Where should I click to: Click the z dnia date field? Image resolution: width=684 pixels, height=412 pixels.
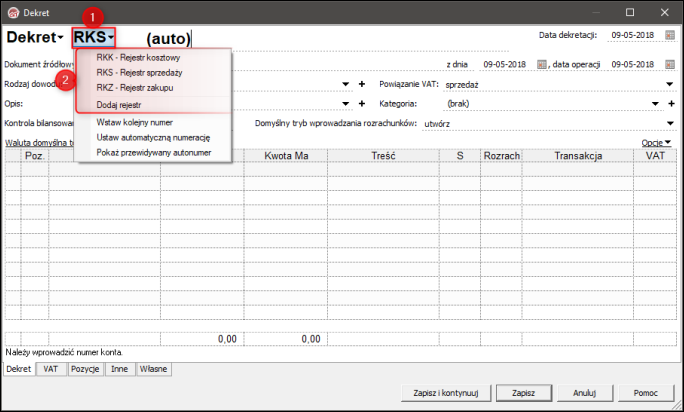505,65
